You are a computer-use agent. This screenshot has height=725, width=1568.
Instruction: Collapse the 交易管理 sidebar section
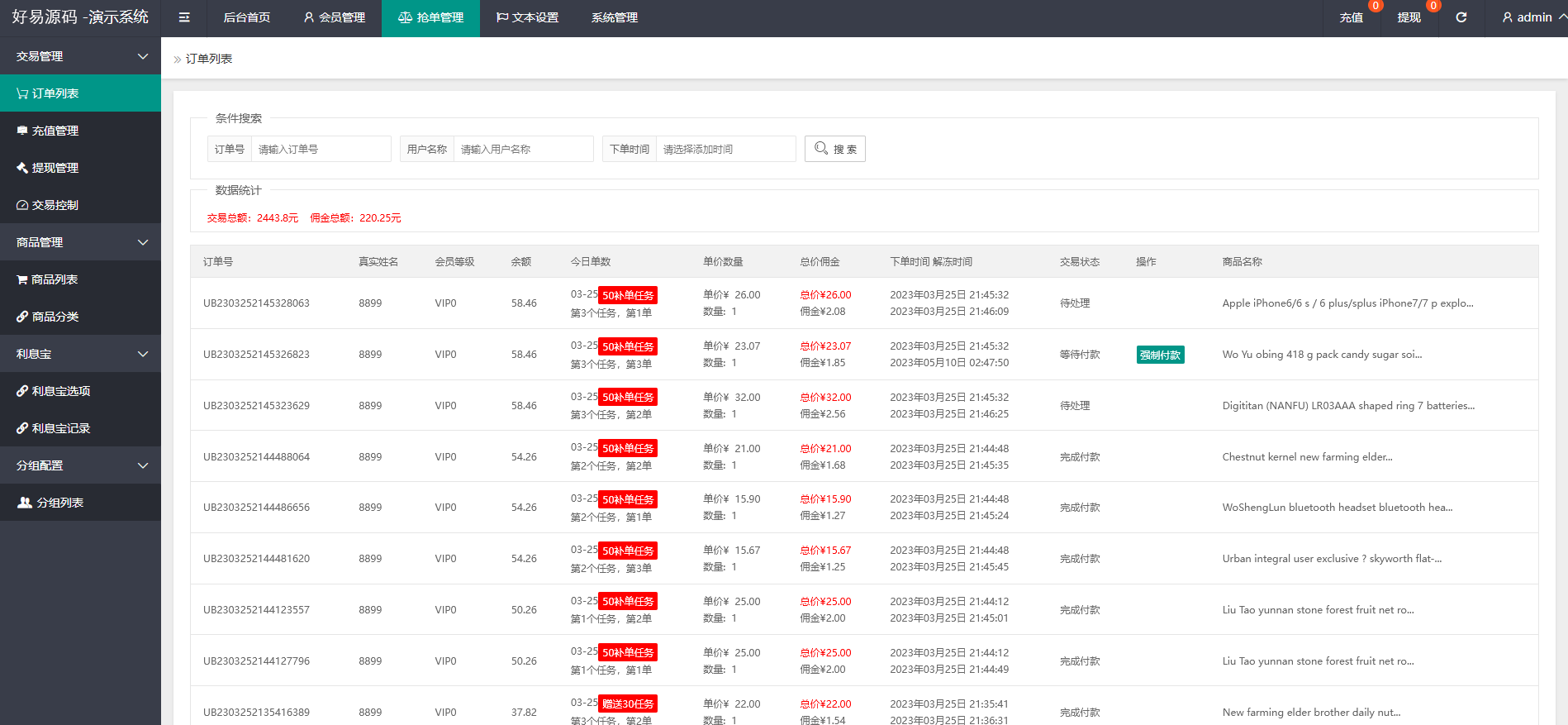pyautogui.click(x=142, y=56)
